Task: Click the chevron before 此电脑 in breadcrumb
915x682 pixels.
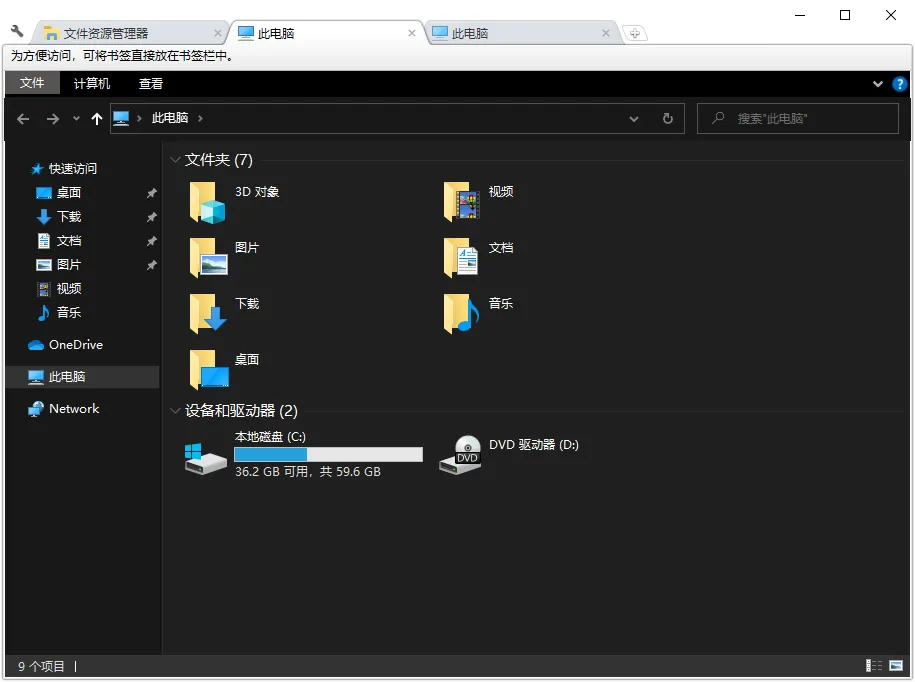Action: (139, 118)
